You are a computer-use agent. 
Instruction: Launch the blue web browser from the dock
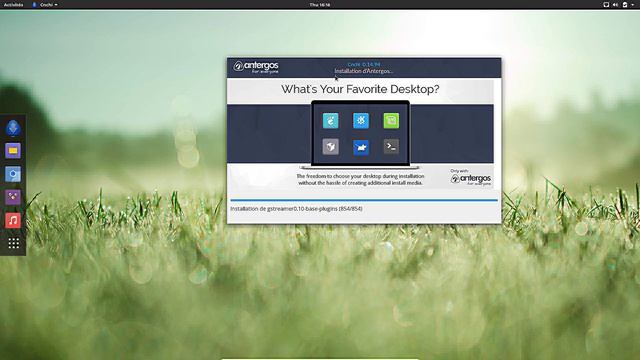[x=13, y=128]
